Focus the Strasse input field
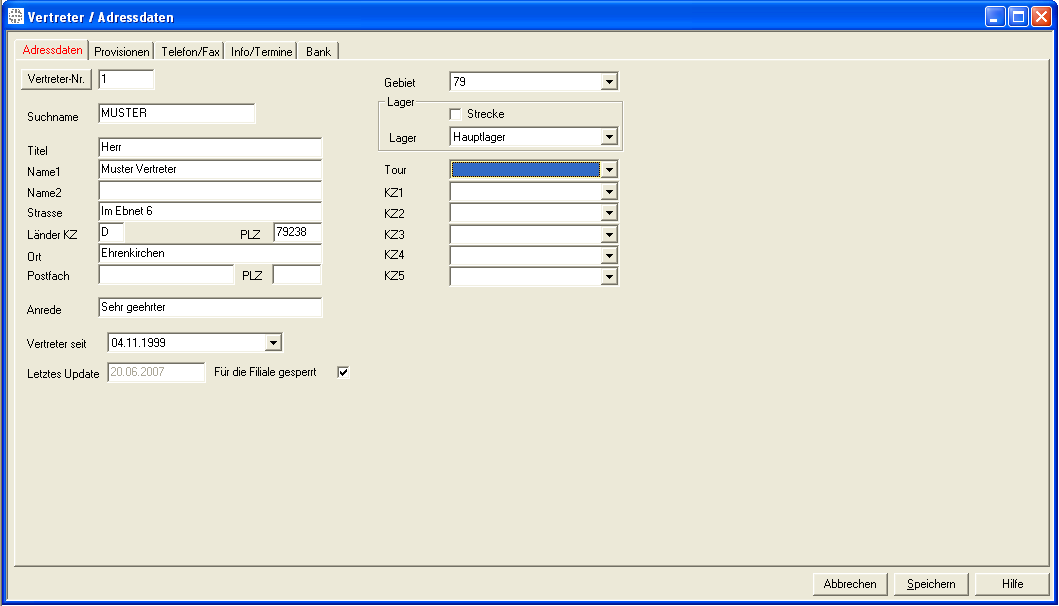The image size is (1059, 606). tap(210, 212)
